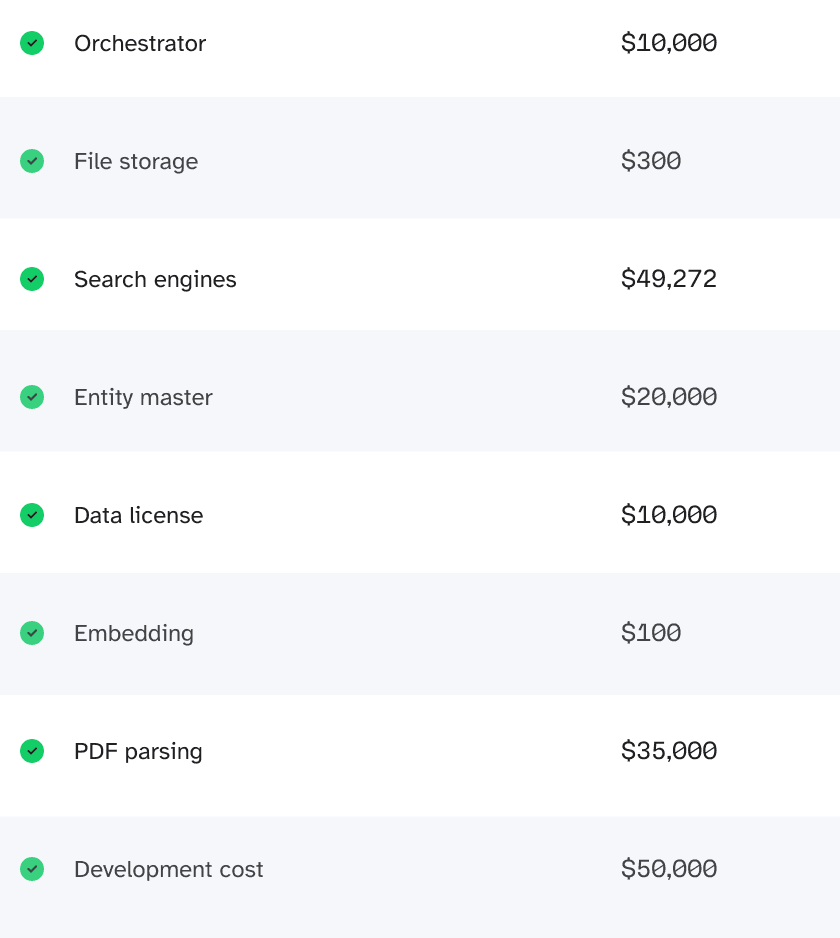Screen dimensions: 840x938
Task: Select the Embedding row label
Action: click(134, 634)
